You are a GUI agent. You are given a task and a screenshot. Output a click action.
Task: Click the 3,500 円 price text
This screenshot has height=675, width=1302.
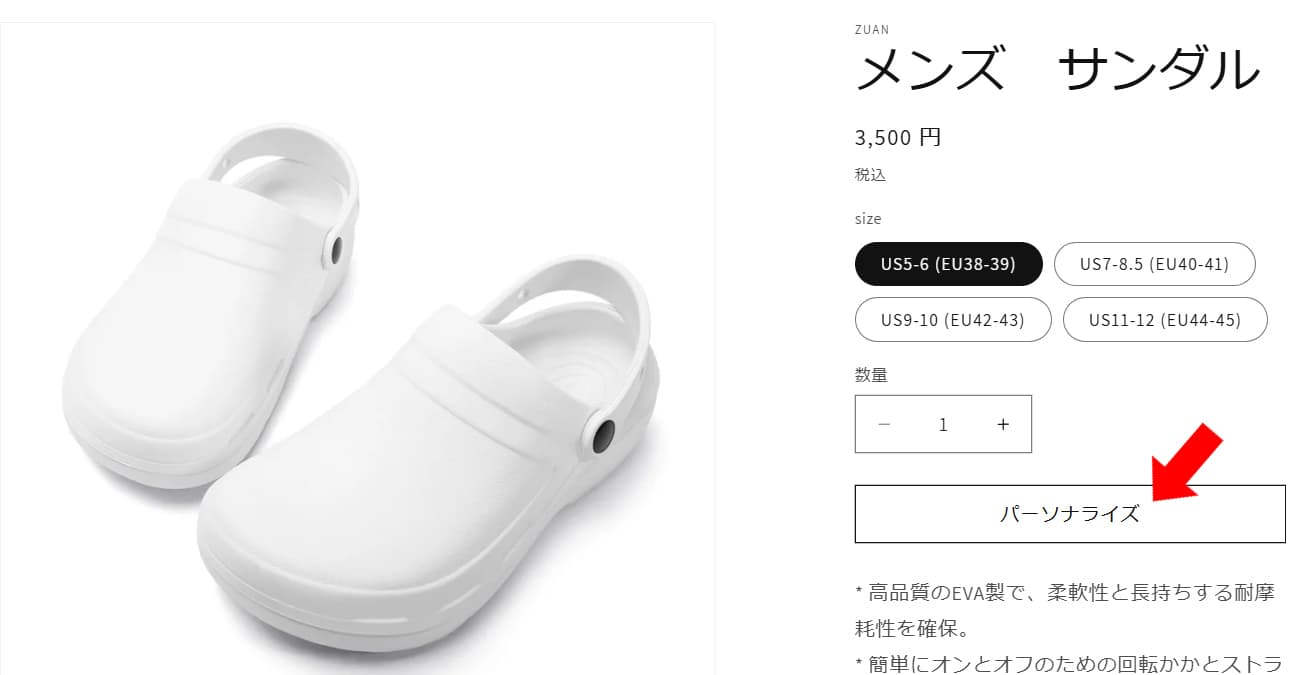point(898,137)
